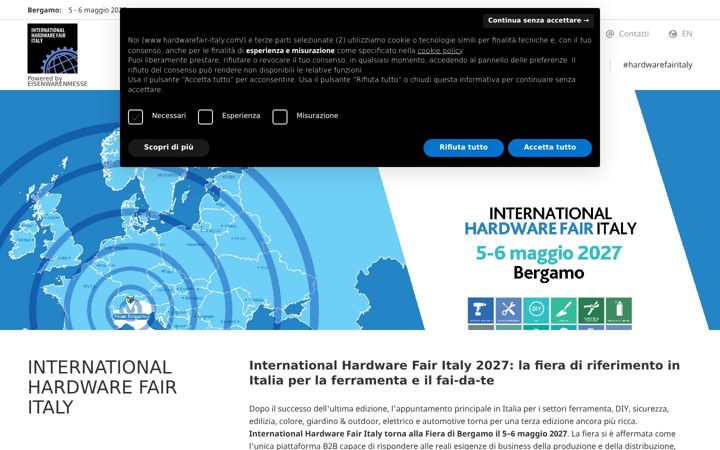This screenshot has width=720, height=450.
Task: Click the pruning shears category icon
Action: click(x=591, y=310)
